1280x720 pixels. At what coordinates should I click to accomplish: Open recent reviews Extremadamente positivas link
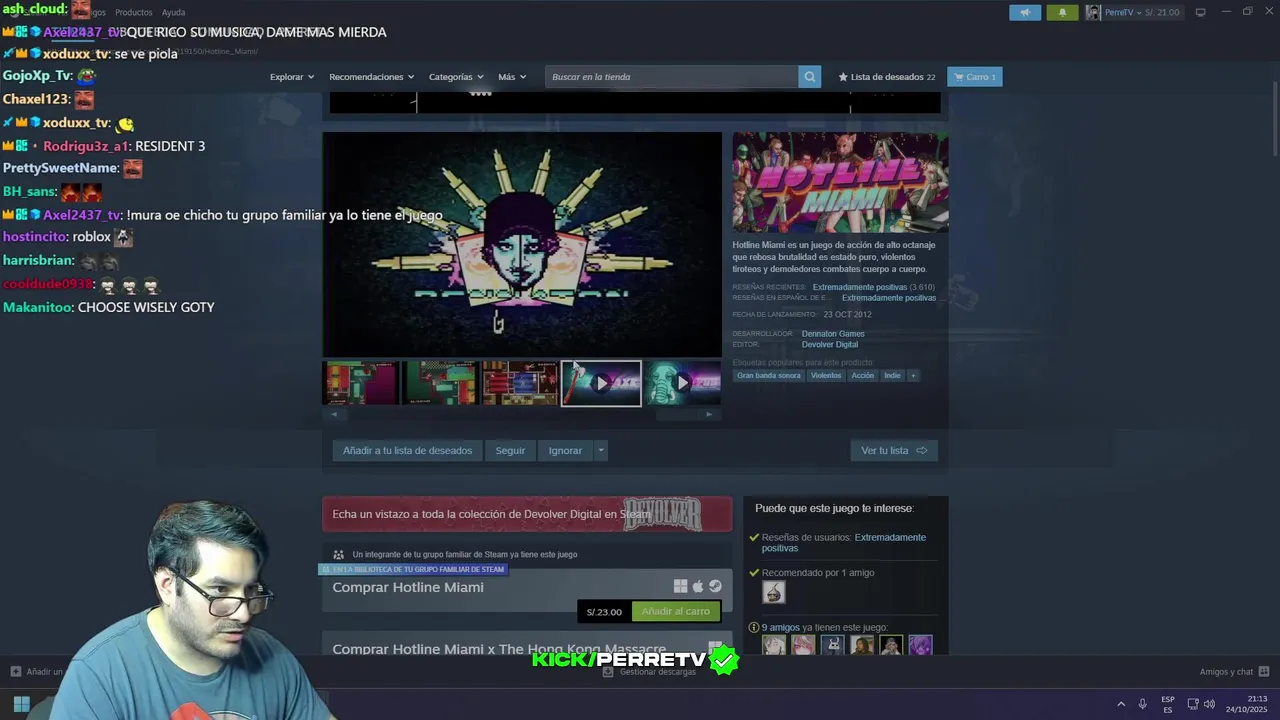(x=859, y=287)
